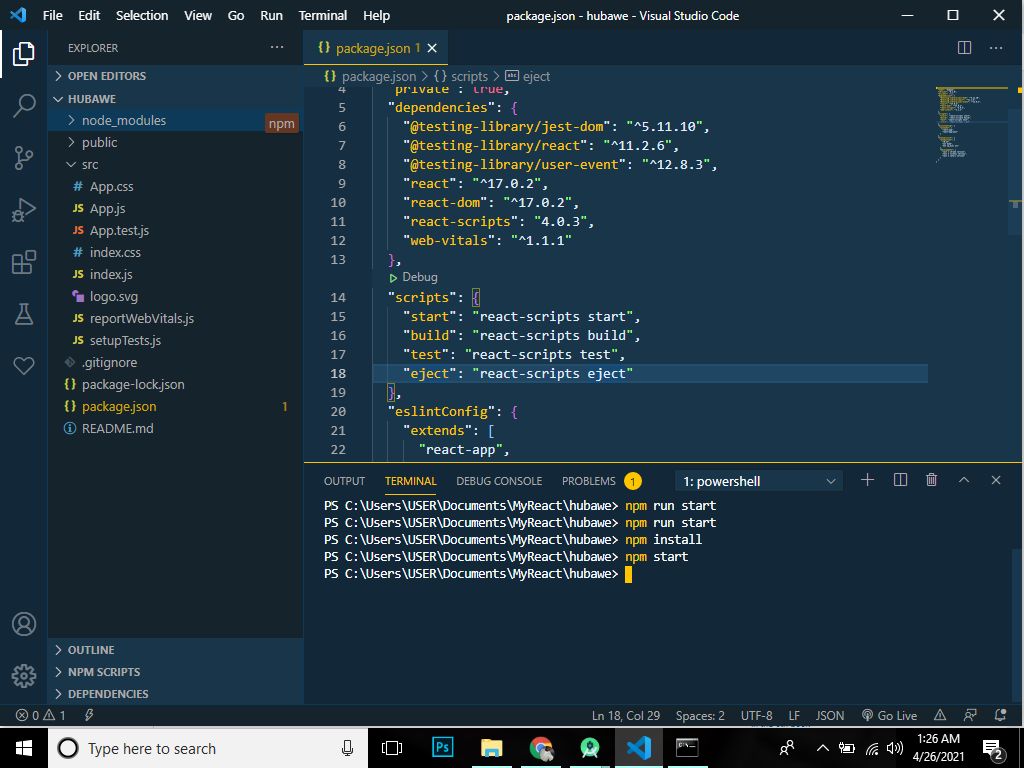
Task: Click errors and warnings count in status bar
Action: click(40, 715)
